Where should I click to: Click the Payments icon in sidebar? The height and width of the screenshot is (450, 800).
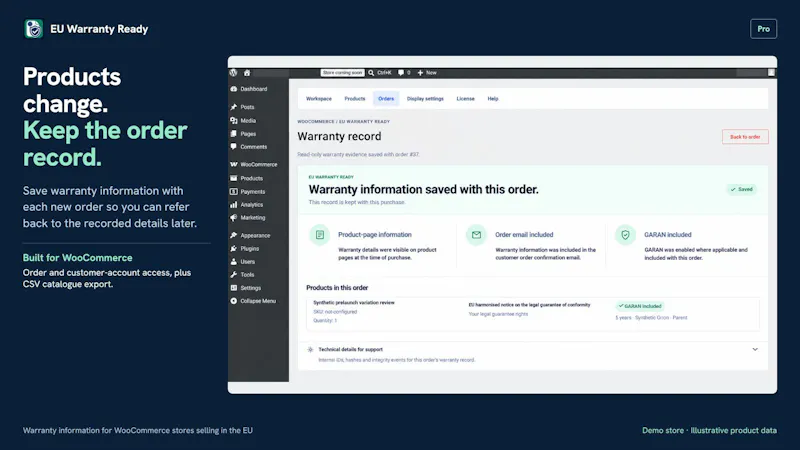click(234, 191)
